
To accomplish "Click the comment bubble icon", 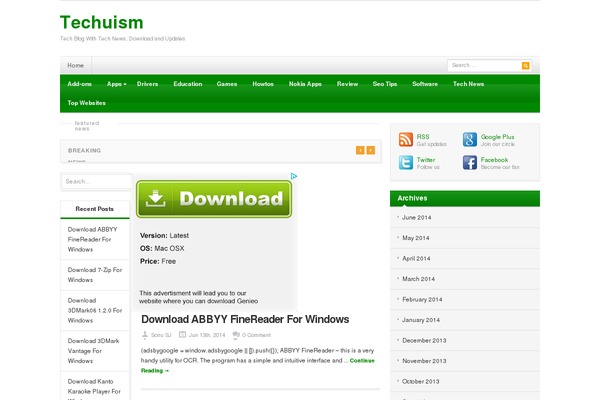I will click(x=236, y=335).
